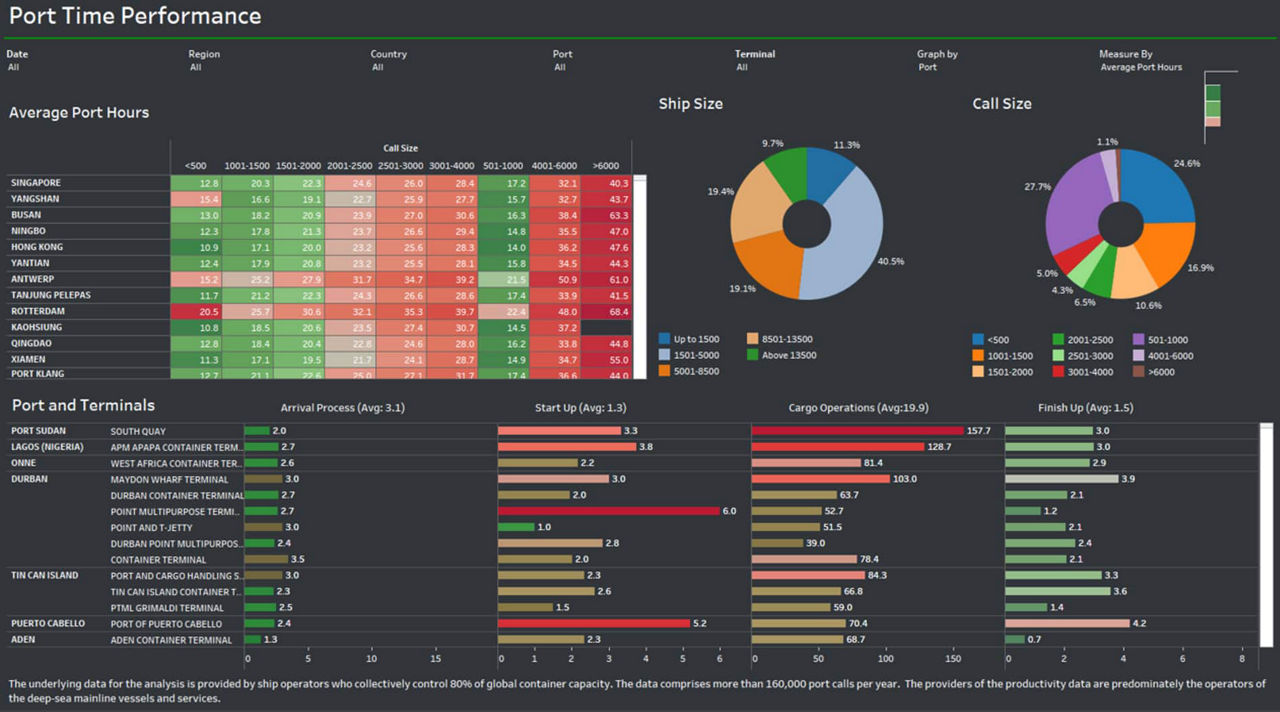The height and width of the screenshot is (712, 1280).
Task: Open the Measure By selector
Action: tap(1141, 67)
